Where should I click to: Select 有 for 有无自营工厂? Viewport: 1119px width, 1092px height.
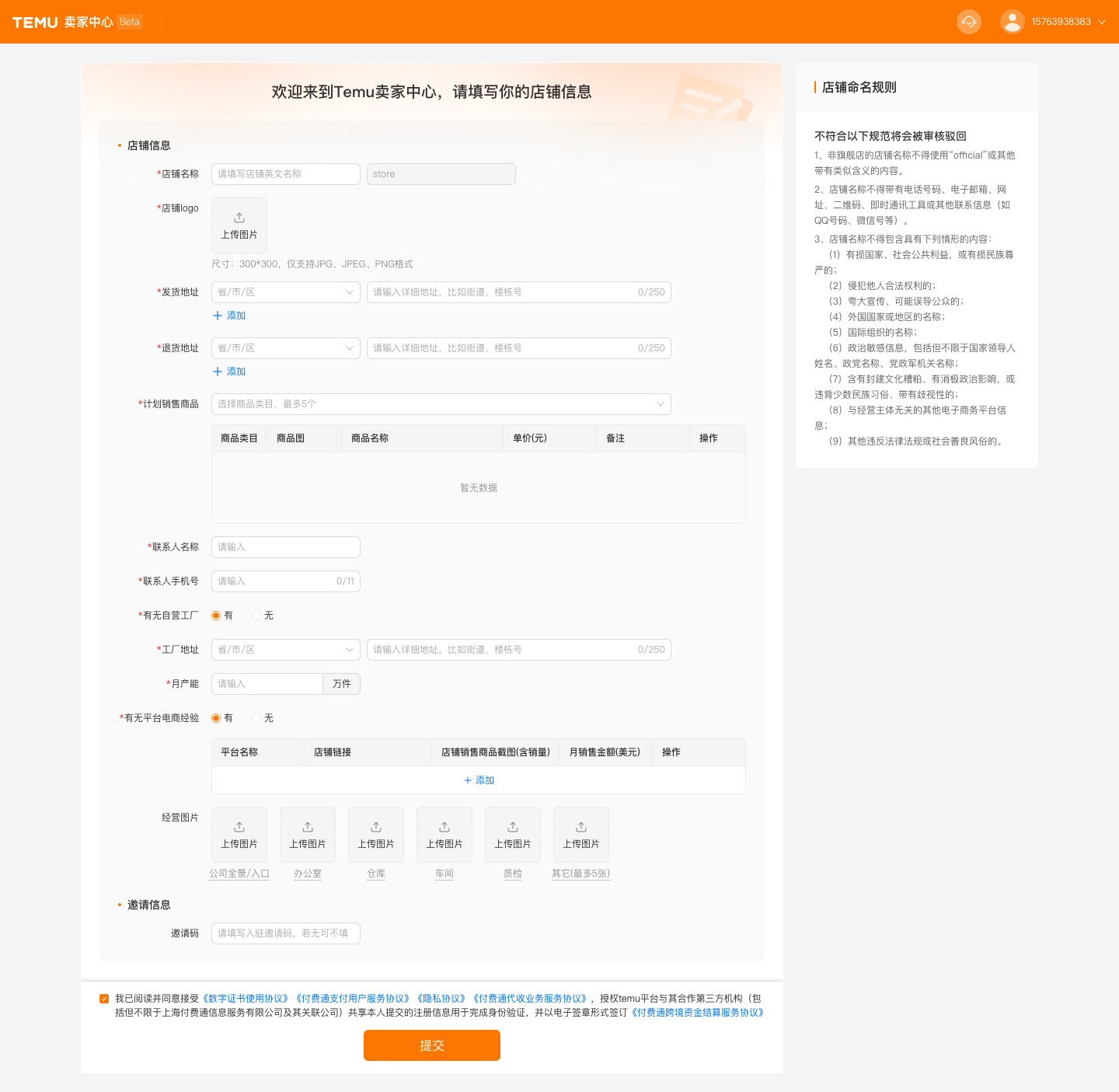216,615
